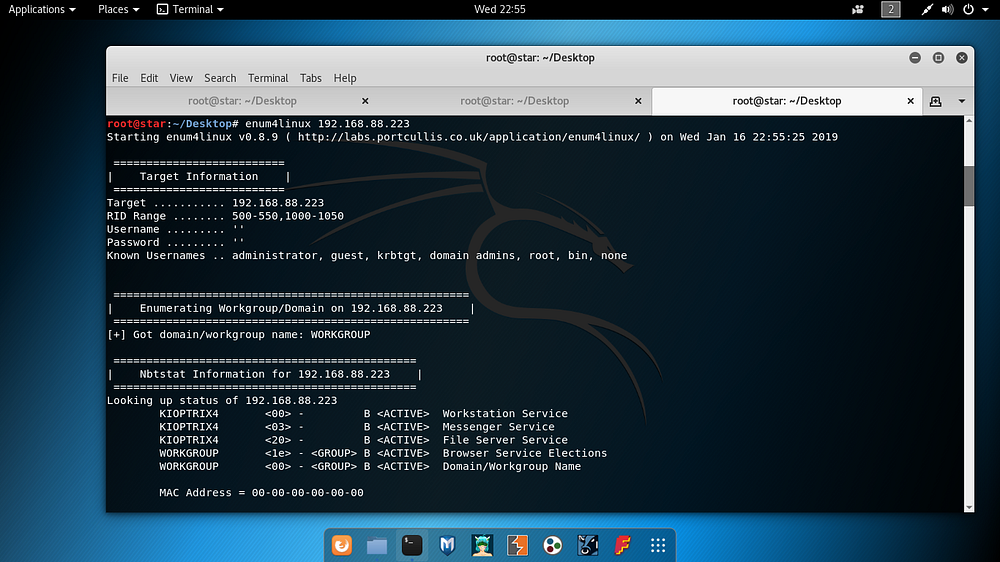Click the scrollbar up arrow
The height and width of the screenshot is (562, 1000).
969,121
